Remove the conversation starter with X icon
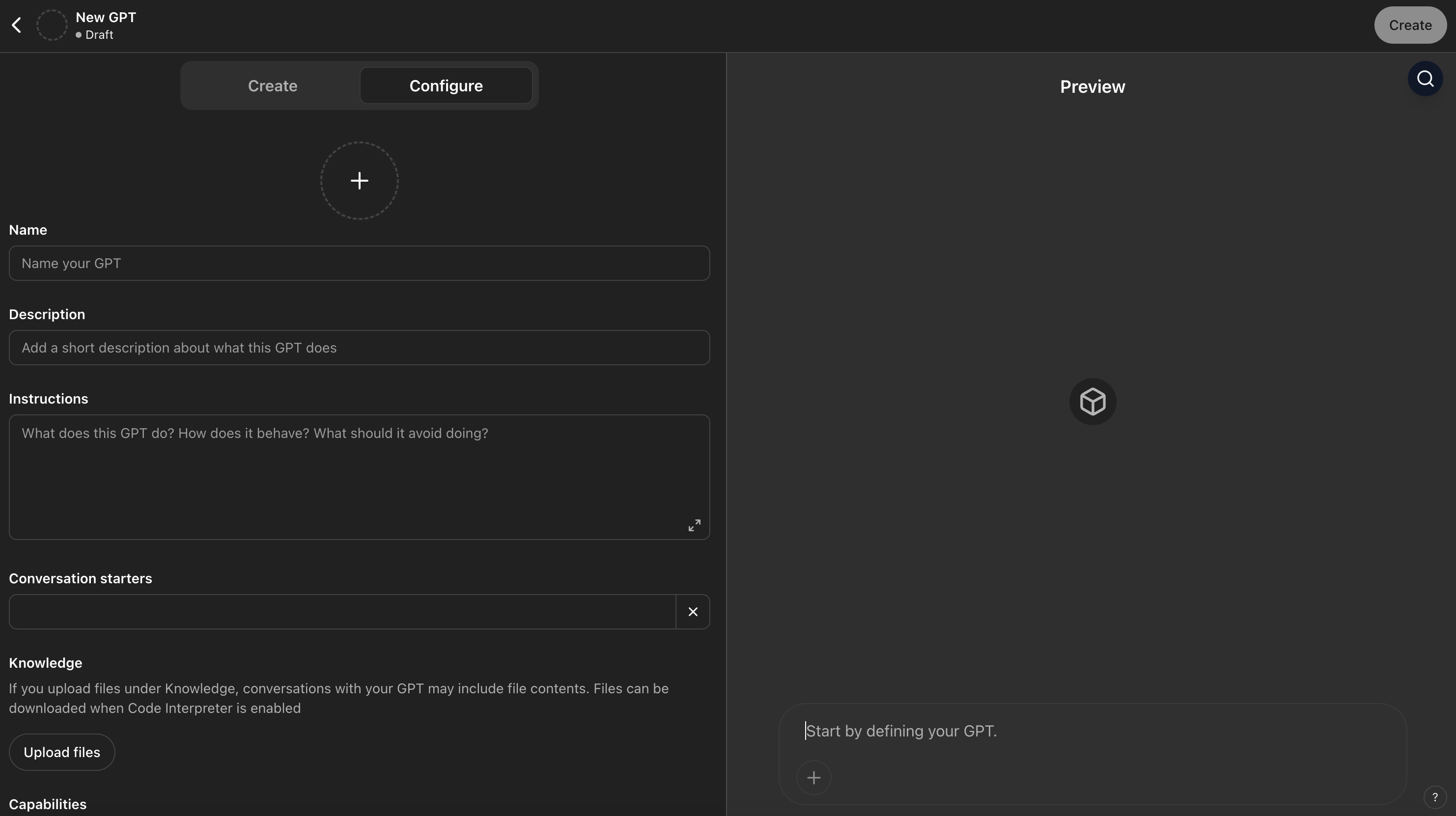This screenshot has width=1456, height=816. [693, 611]
